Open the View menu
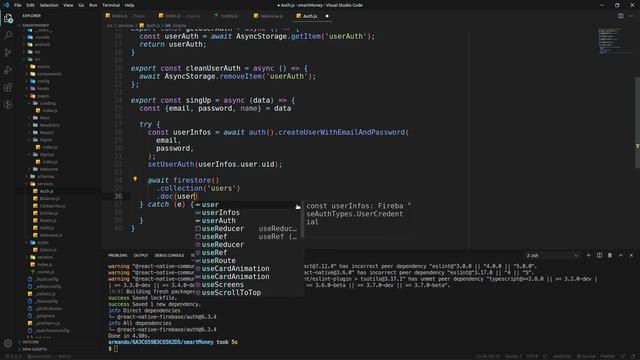The image size is (640, 360). click(68, 5)
